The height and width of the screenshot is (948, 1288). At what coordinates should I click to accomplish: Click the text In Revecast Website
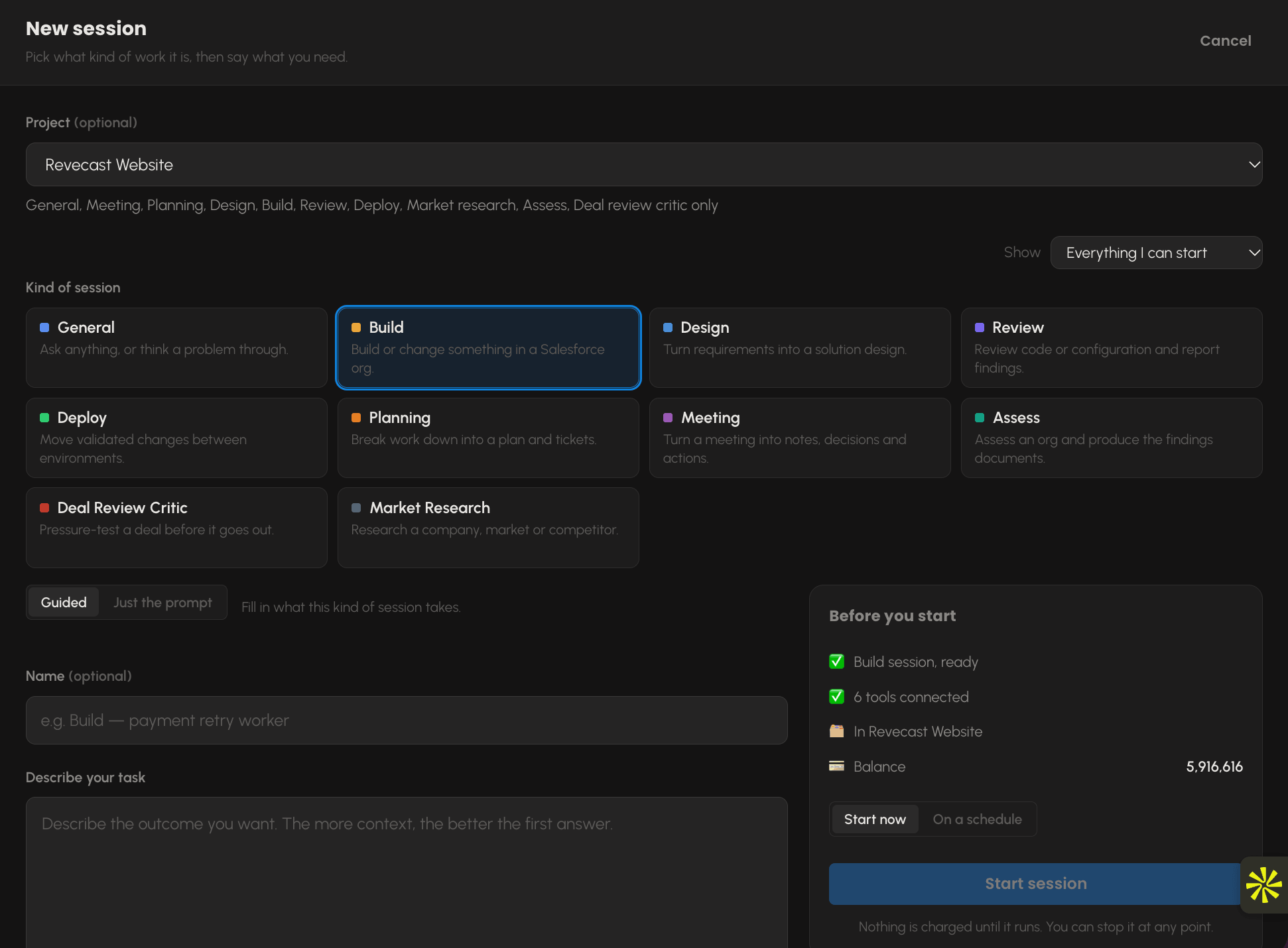[x=918, y=731]
